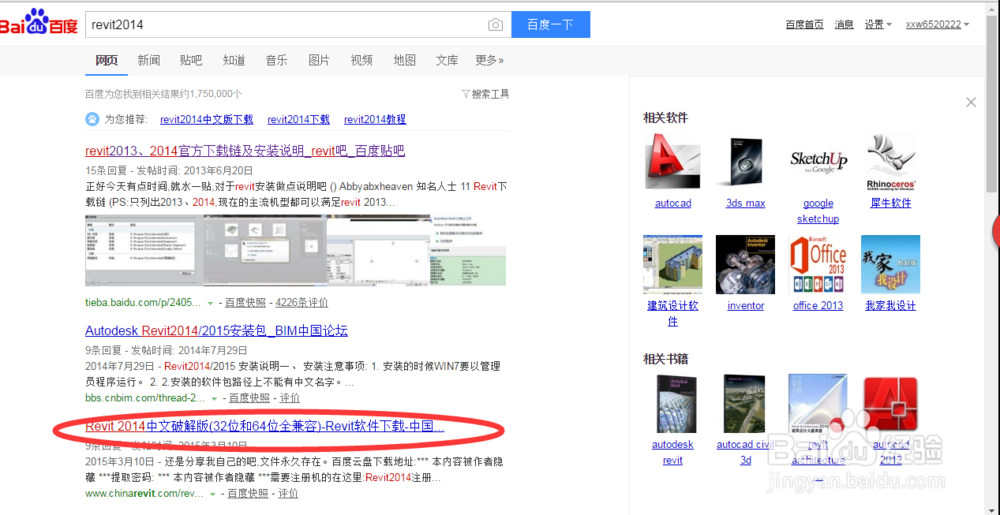Click the 我家我设计 software icon
Image resolution: width=1000 pixels, height=515 pixels.
tap(890, 265)
